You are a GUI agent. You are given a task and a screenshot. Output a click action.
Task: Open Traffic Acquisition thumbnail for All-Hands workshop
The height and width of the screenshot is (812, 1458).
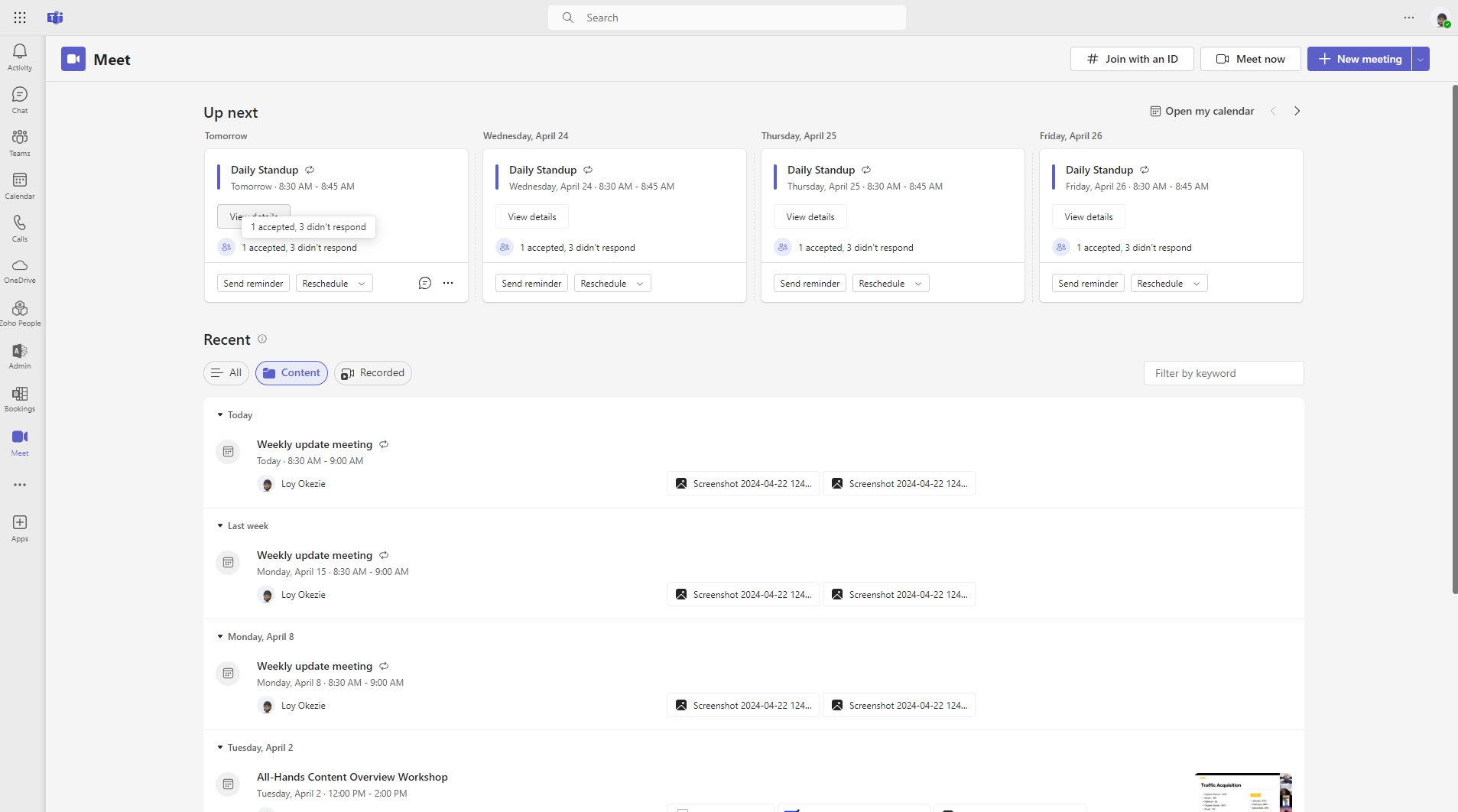(1243, 792)
